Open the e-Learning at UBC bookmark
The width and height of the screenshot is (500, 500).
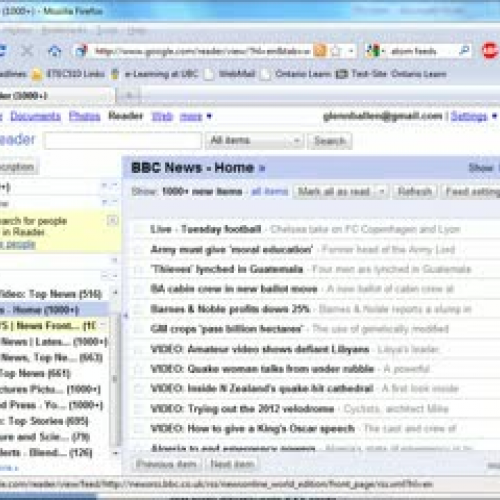pos(154,74)
